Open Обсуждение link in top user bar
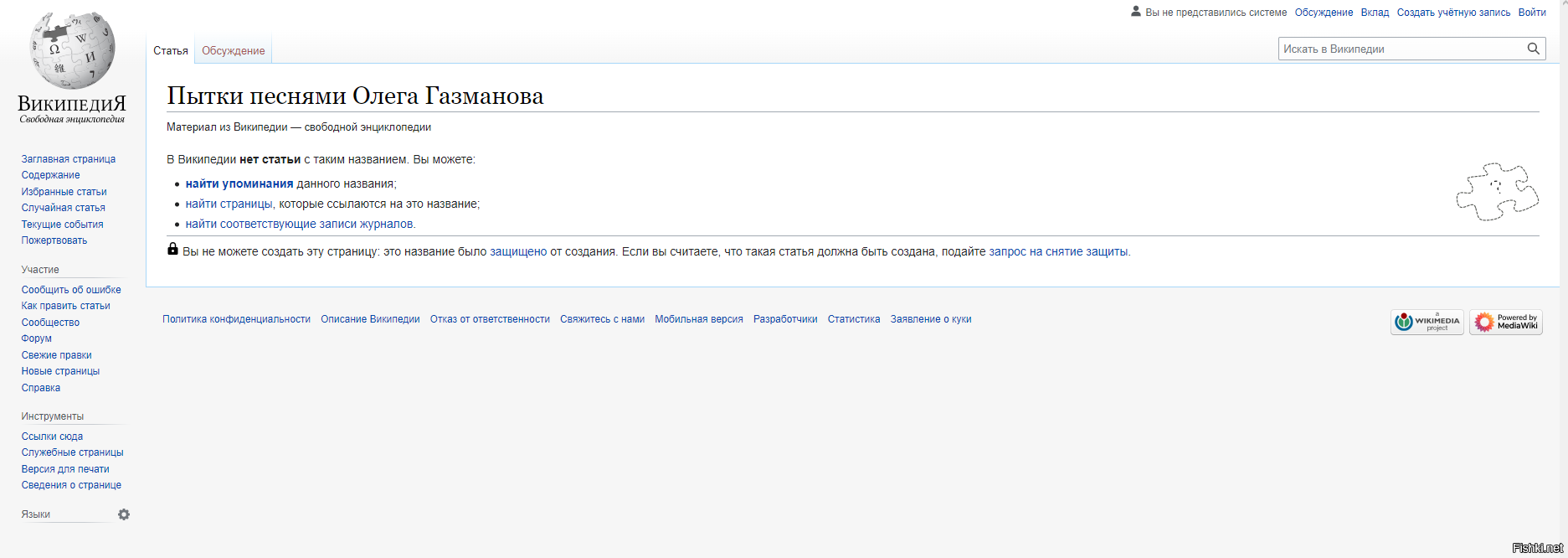This screenshot has height=558, width=1568. pos(1324,13)
